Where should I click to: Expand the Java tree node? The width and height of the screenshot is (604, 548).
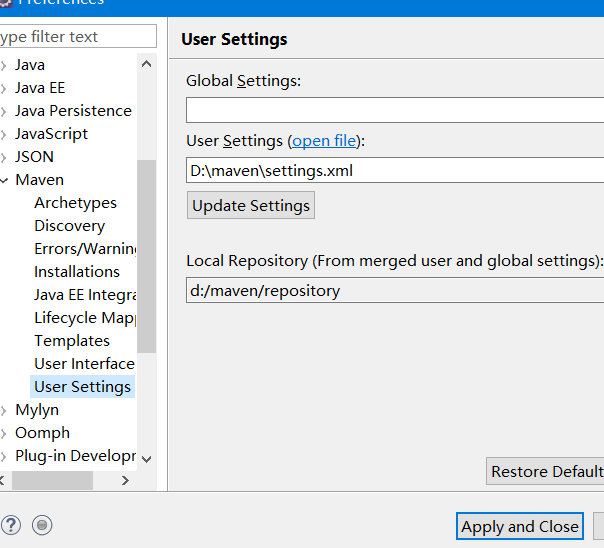(4, 65)
